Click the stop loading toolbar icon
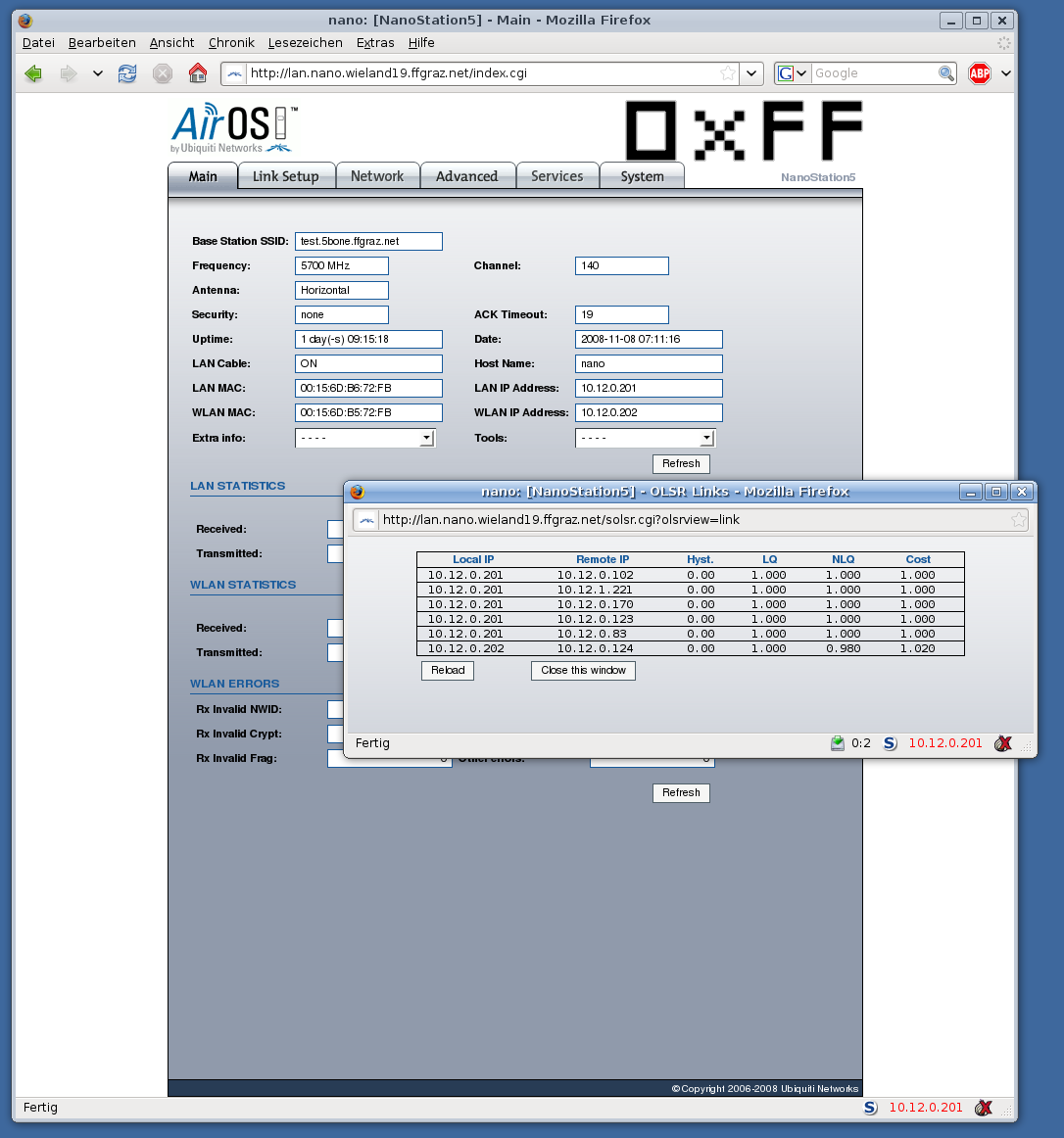Viewport: 1064px width, 1138px height. point(163,73)
